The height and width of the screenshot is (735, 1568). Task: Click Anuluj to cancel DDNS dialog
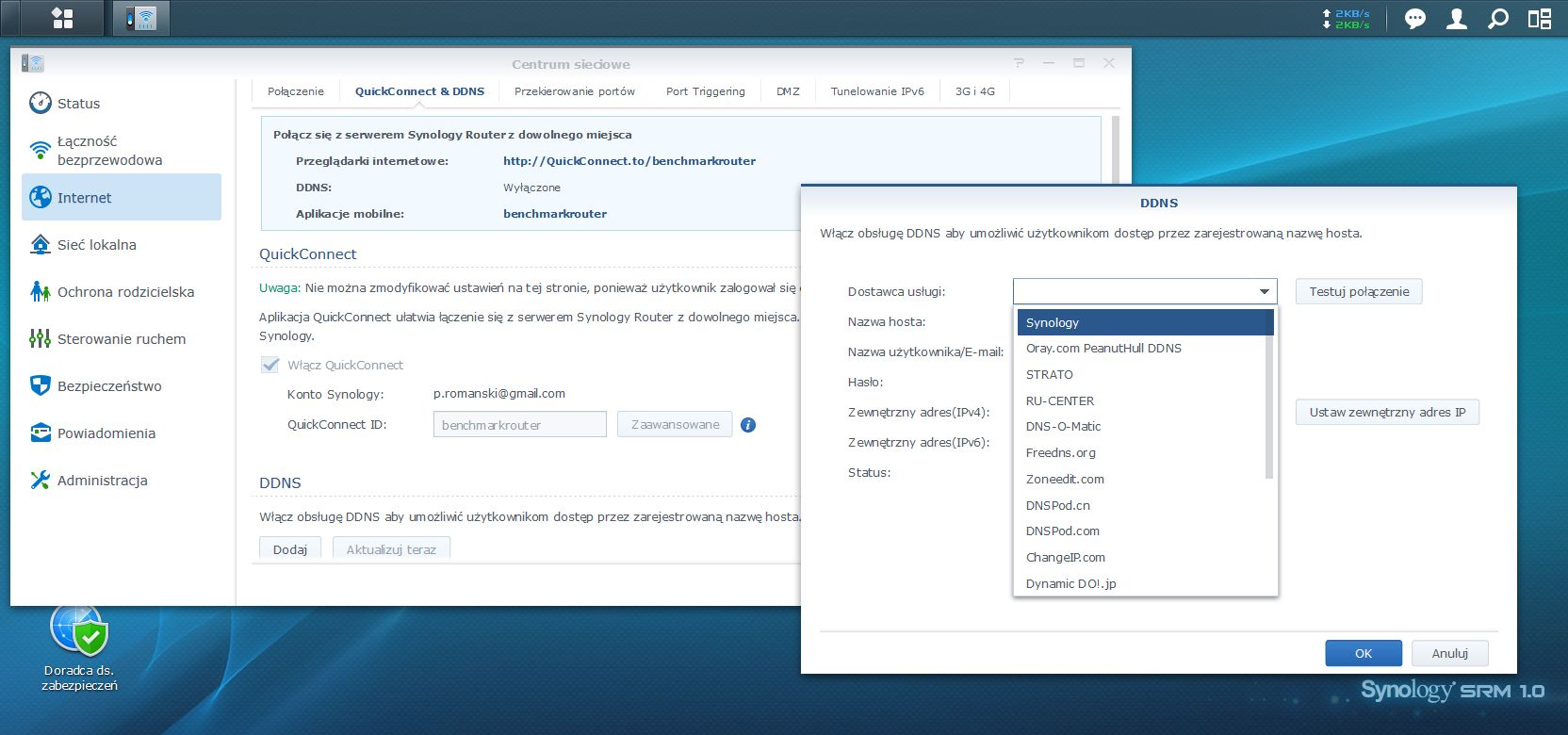coord(1450,653)
